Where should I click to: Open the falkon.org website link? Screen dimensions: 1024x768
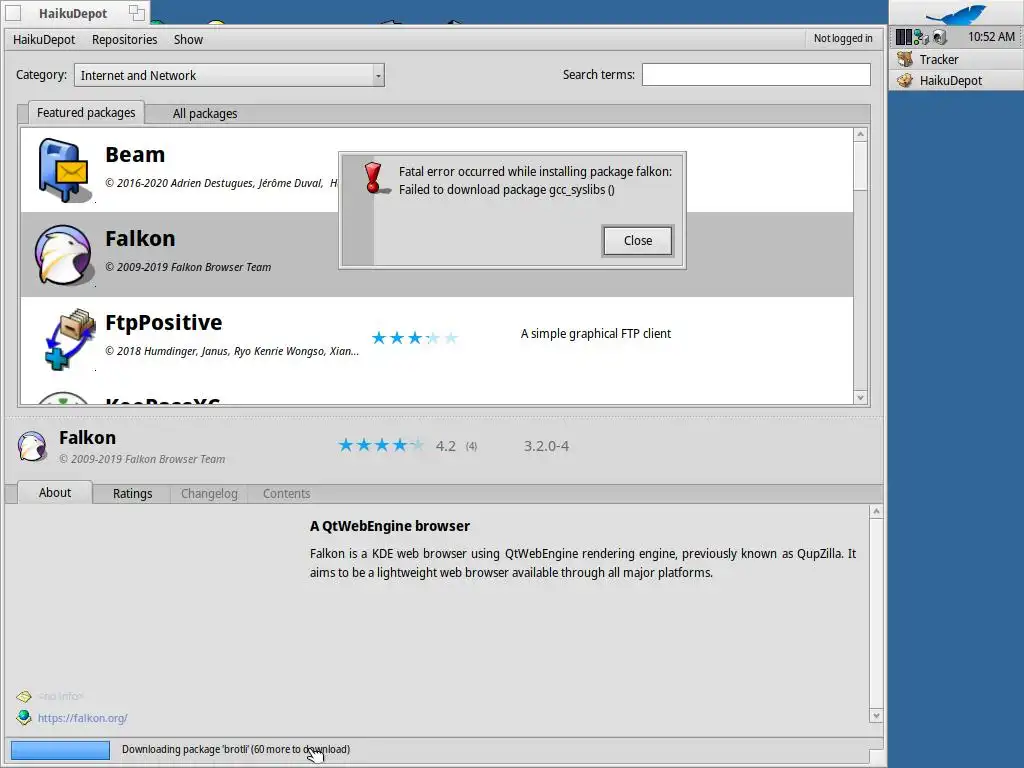(82, 718)
